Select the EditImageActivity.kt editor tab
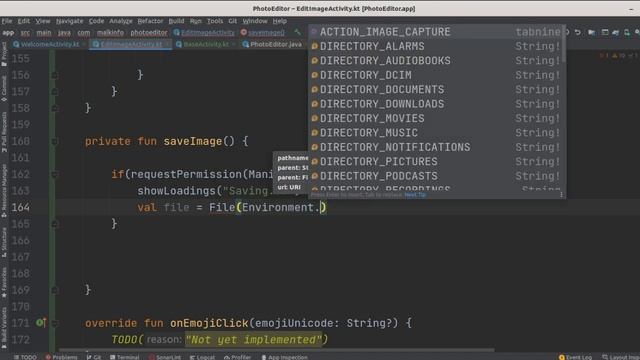 (x=131, y=44)
